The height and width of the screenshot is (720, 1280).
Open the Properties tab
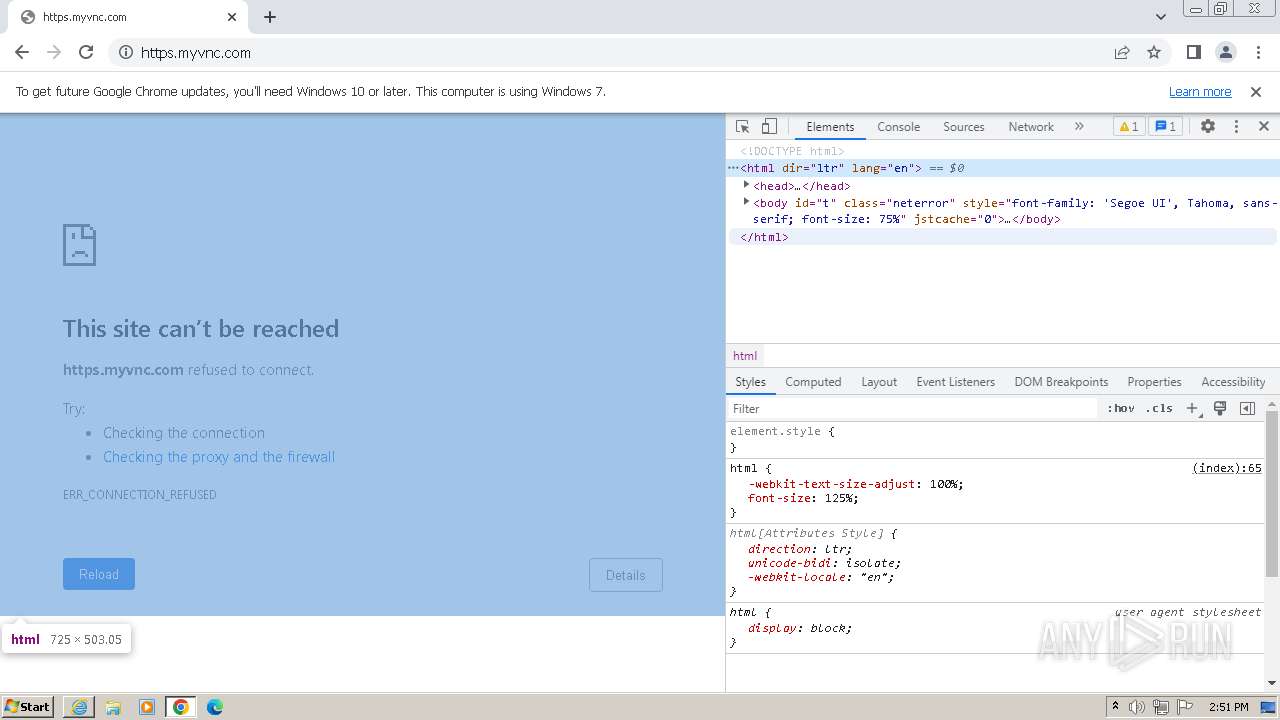[1154, 382]
